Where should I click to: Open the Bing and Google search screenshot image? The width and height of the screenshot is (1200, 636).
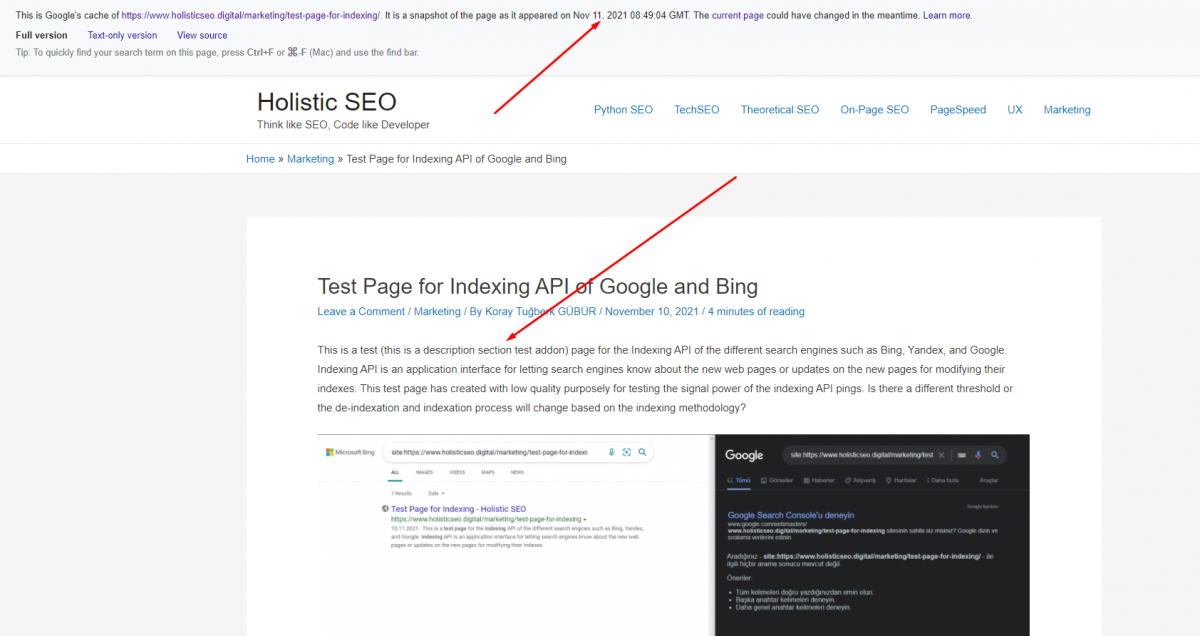point(673,535)
